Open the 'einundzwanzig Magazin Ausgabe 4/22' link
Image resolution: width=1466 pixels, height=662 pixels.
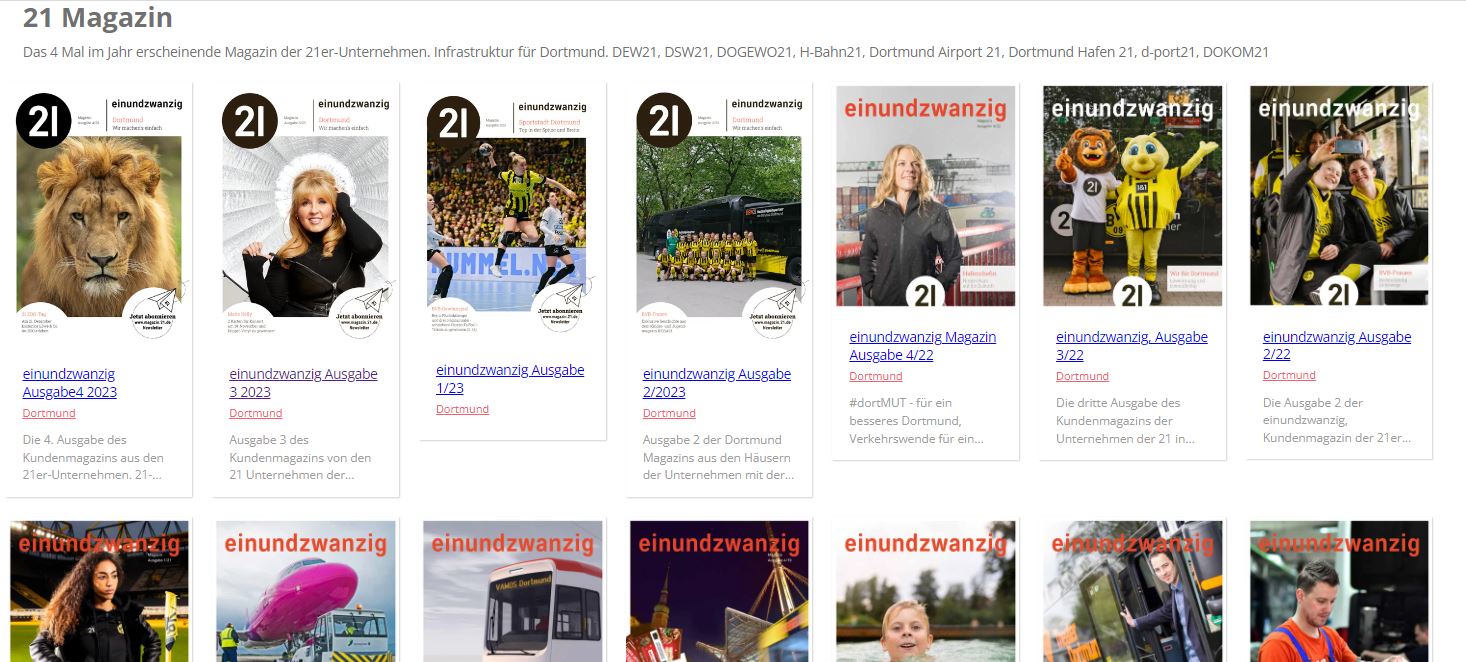[923, 346]
